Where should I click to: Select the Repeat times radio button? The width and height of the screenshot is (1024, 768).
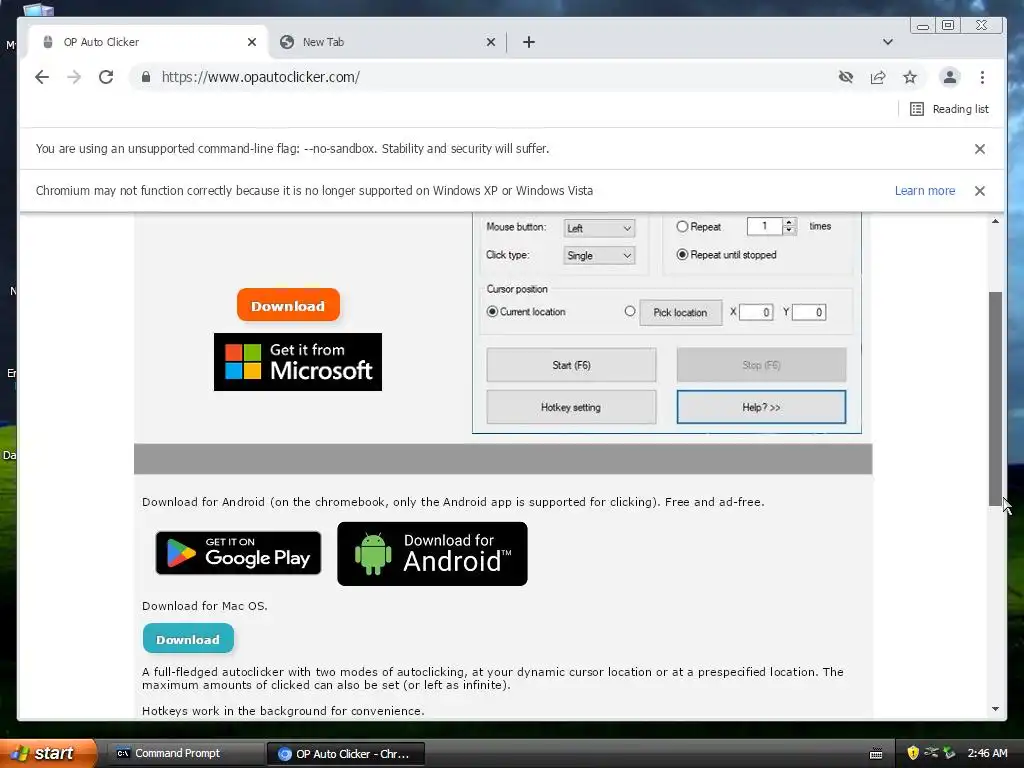point(682,226)
